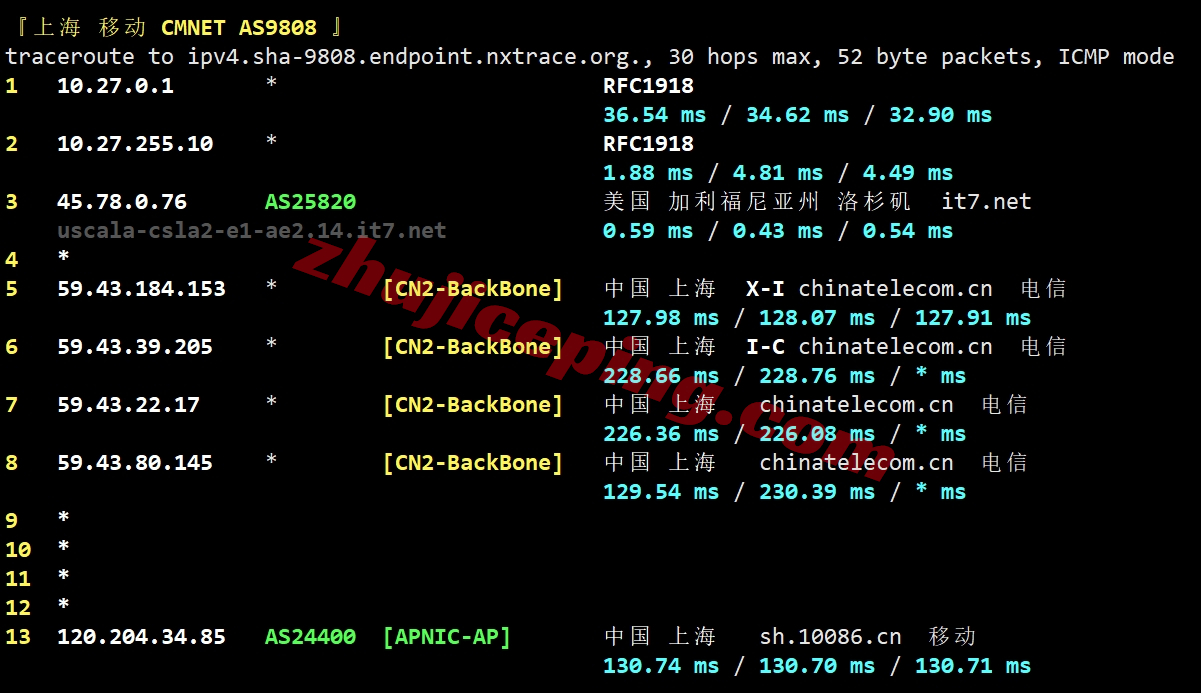Open the sh.10086.cn domain text
Screen dimensions: 1201x693
point(830,637)
